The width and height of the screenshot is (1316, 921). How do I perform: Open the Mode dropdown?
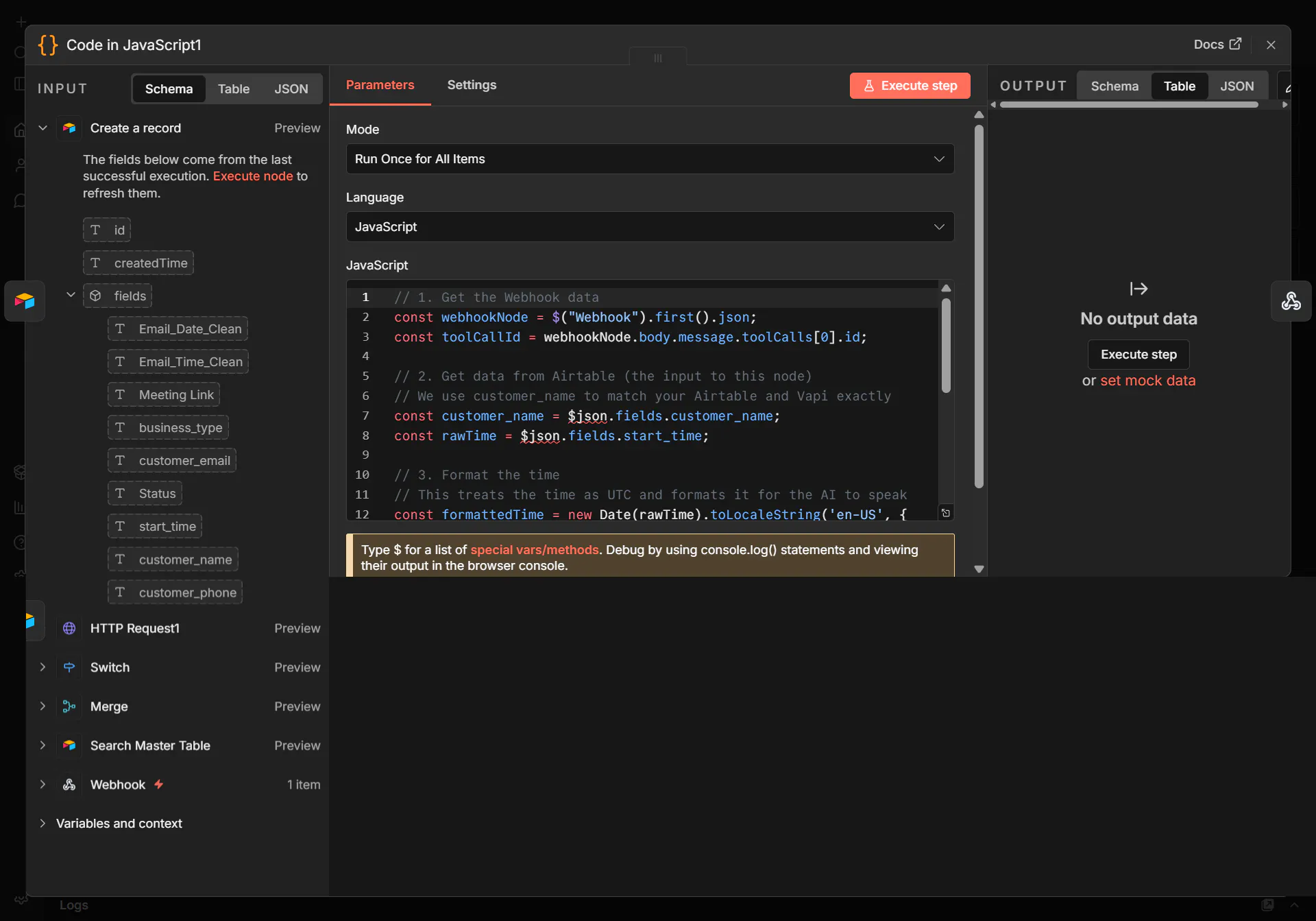point(650,158)
